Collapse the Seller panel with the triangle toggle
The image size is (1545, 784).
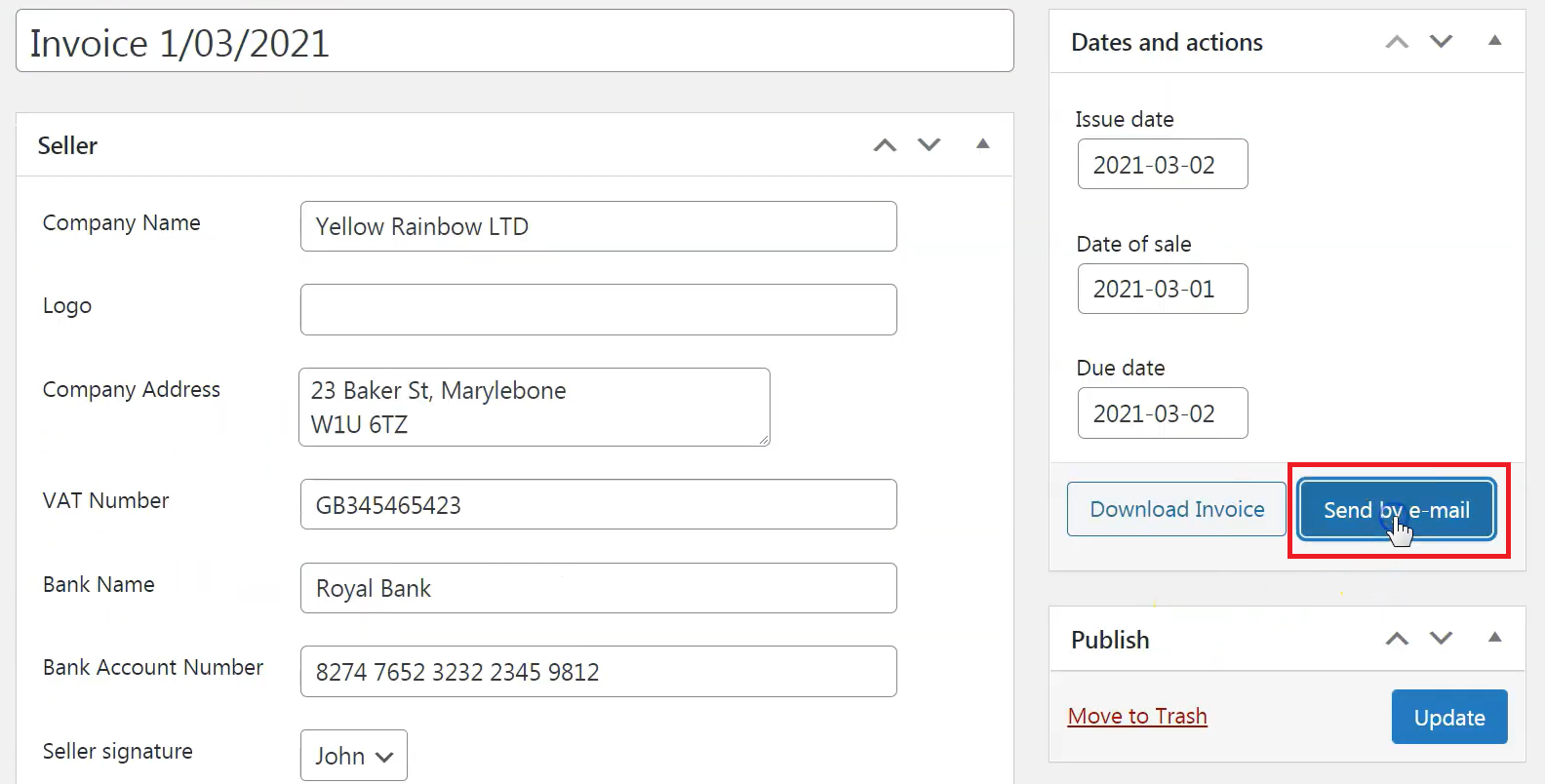[x=983, y=144]
